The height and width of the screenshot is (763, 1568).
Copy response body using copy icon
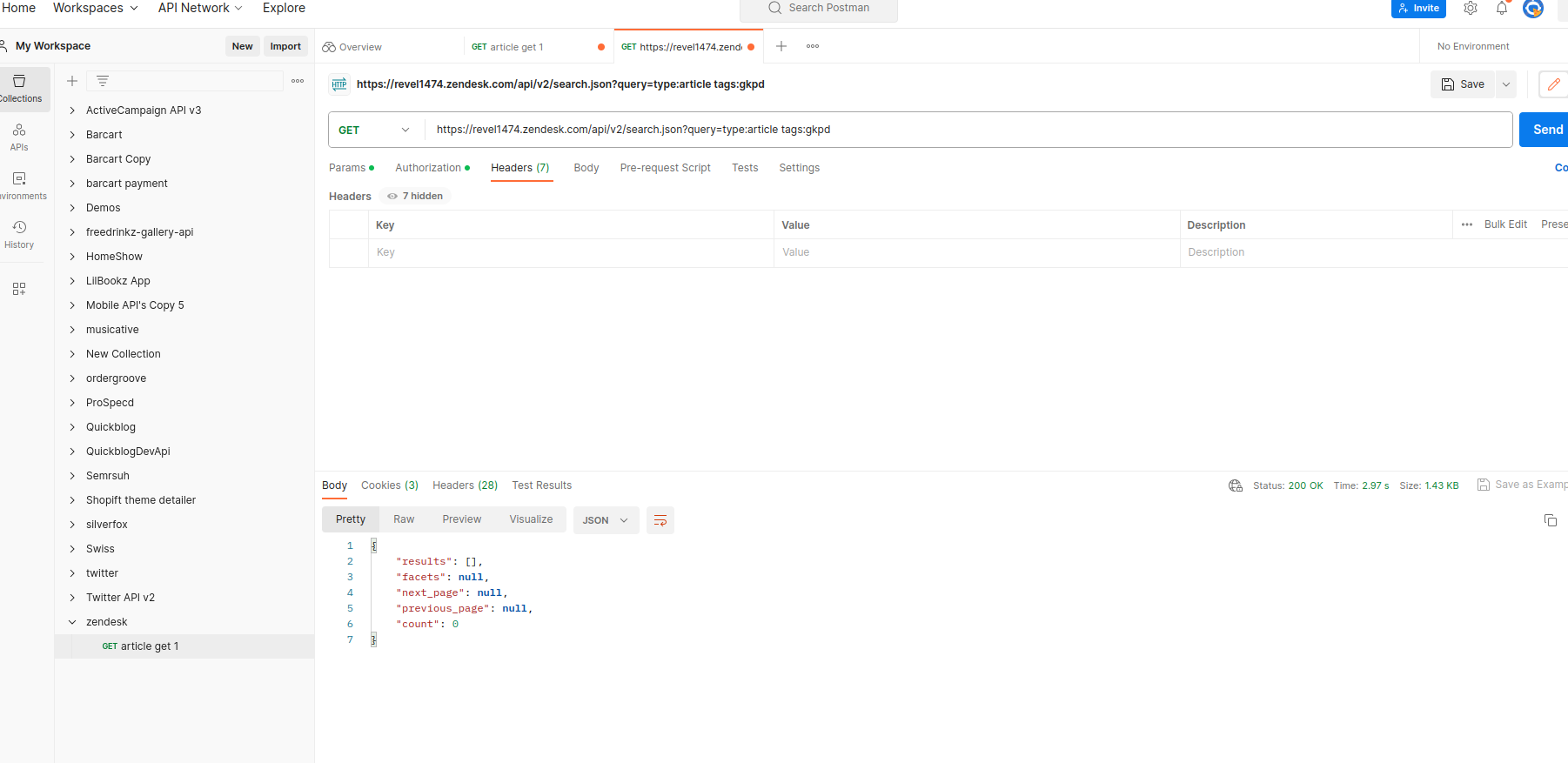click(x=1551, y=520)
